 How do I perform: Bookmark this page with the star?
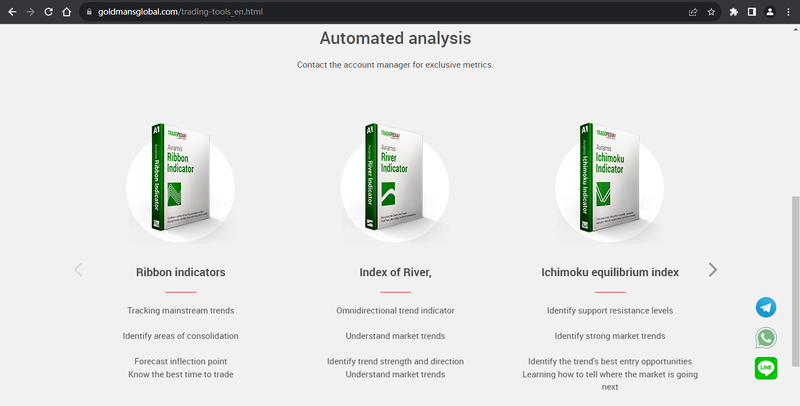[711, 12]
